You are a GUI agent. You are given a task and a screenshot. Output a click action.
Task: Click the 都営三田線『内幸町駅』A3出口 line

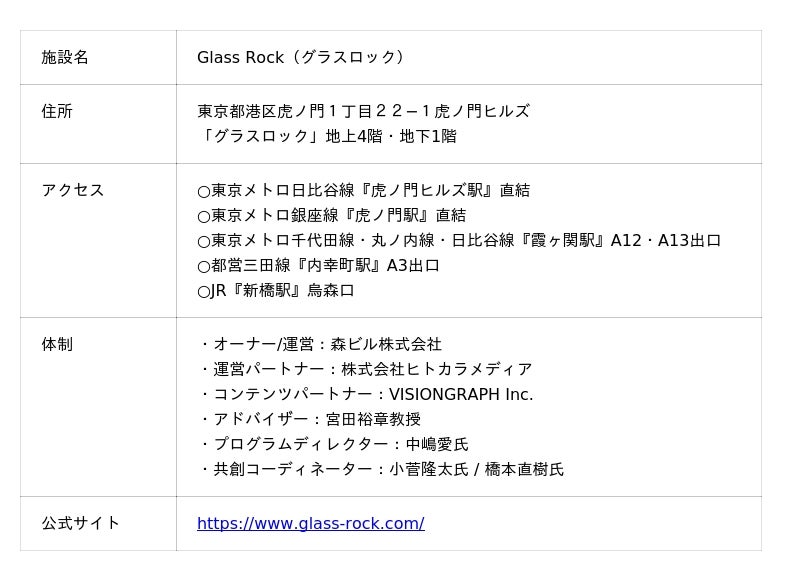[319, 265]
